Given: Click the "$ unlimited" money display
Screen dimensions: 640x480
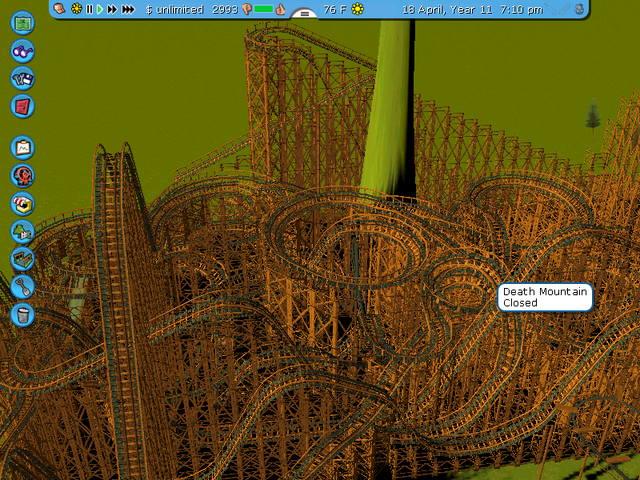Looking at the screenshot, I should [174, 9].
